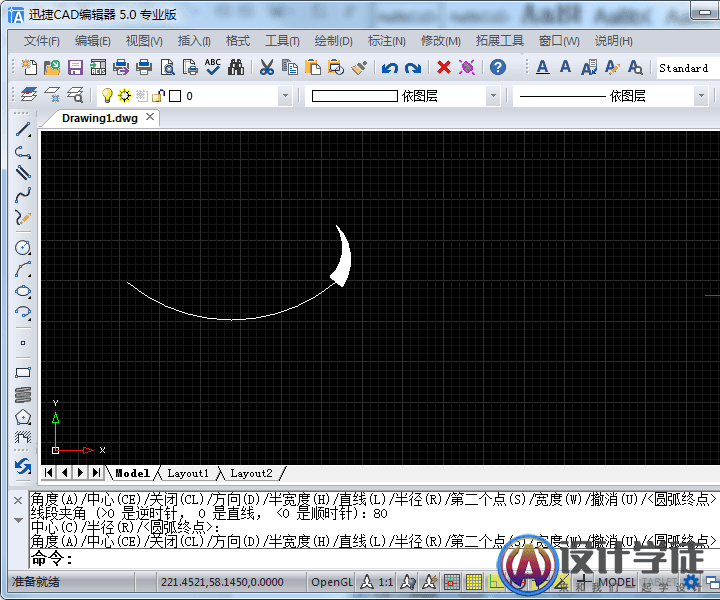Toggle the layer lock padlock
The width and height of the screenshot is (720, 600).
tap(158, 95)
